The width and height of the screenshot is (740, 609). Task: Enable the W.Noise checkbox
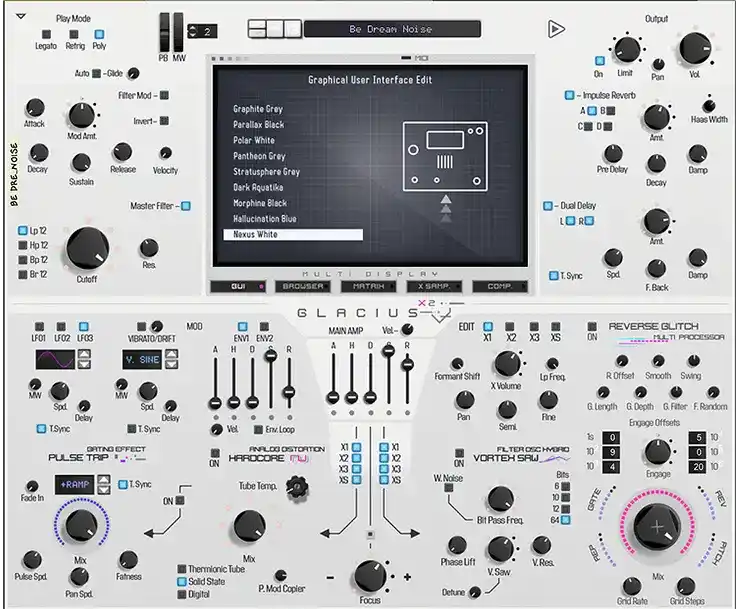pos(449,488)
